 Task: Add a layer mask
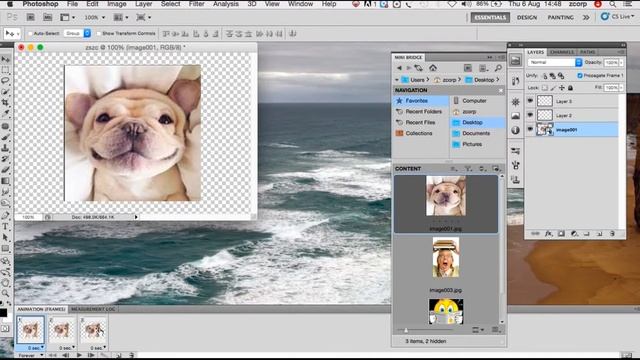coord(561,233)
